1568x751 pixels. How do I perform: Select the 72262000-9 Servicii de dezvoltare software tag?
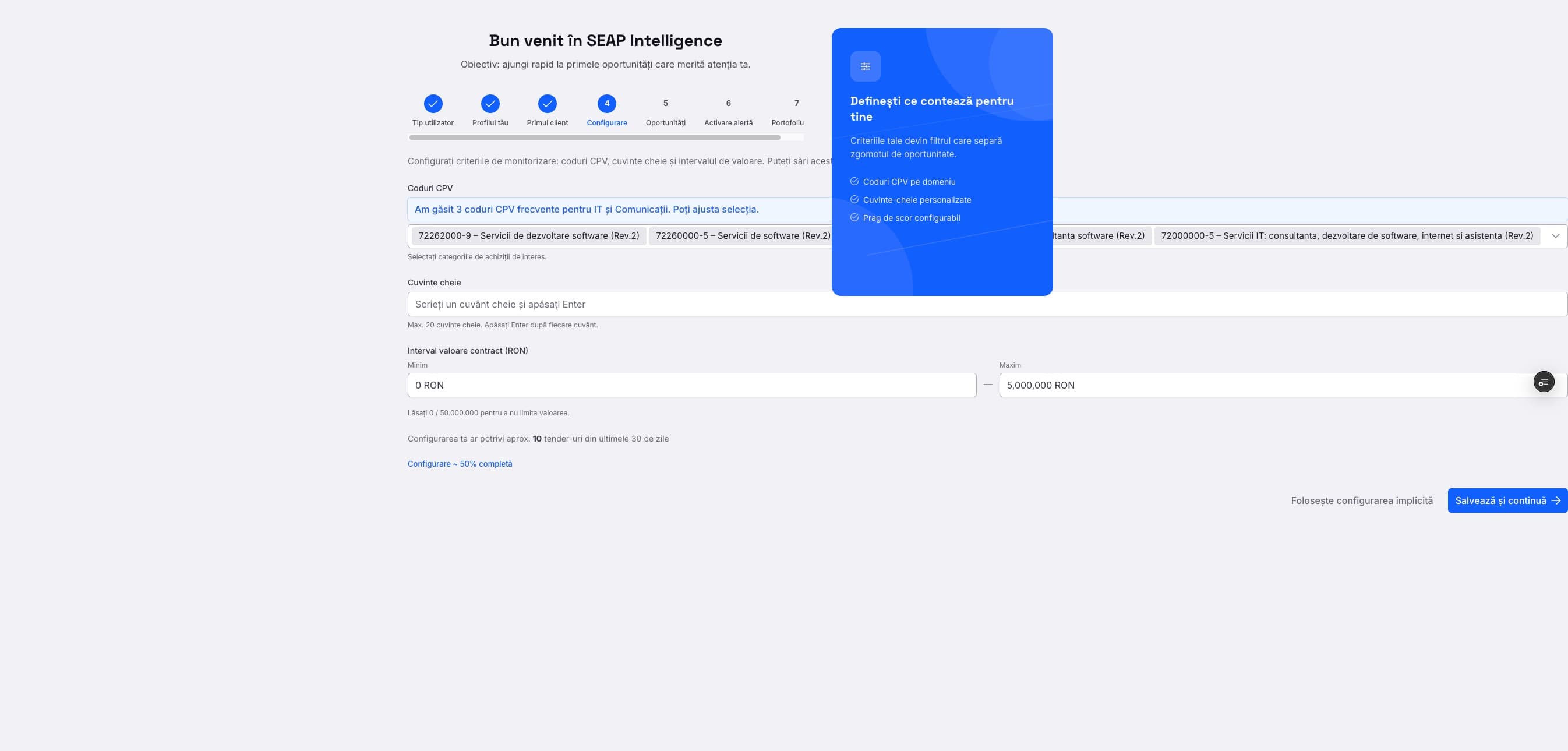[x=528, y=236]
